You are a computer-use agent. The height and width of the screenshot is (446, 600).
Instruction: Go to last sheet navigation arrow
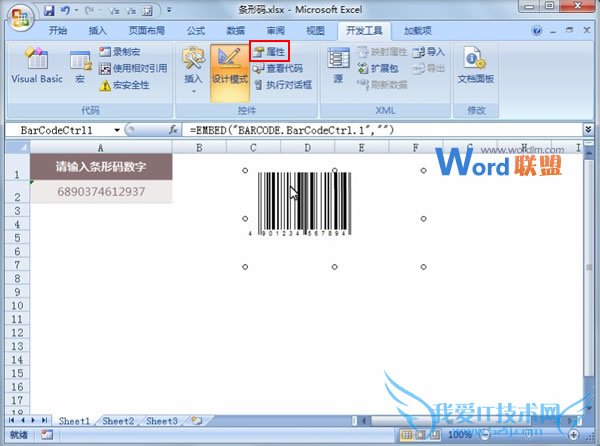44,420
